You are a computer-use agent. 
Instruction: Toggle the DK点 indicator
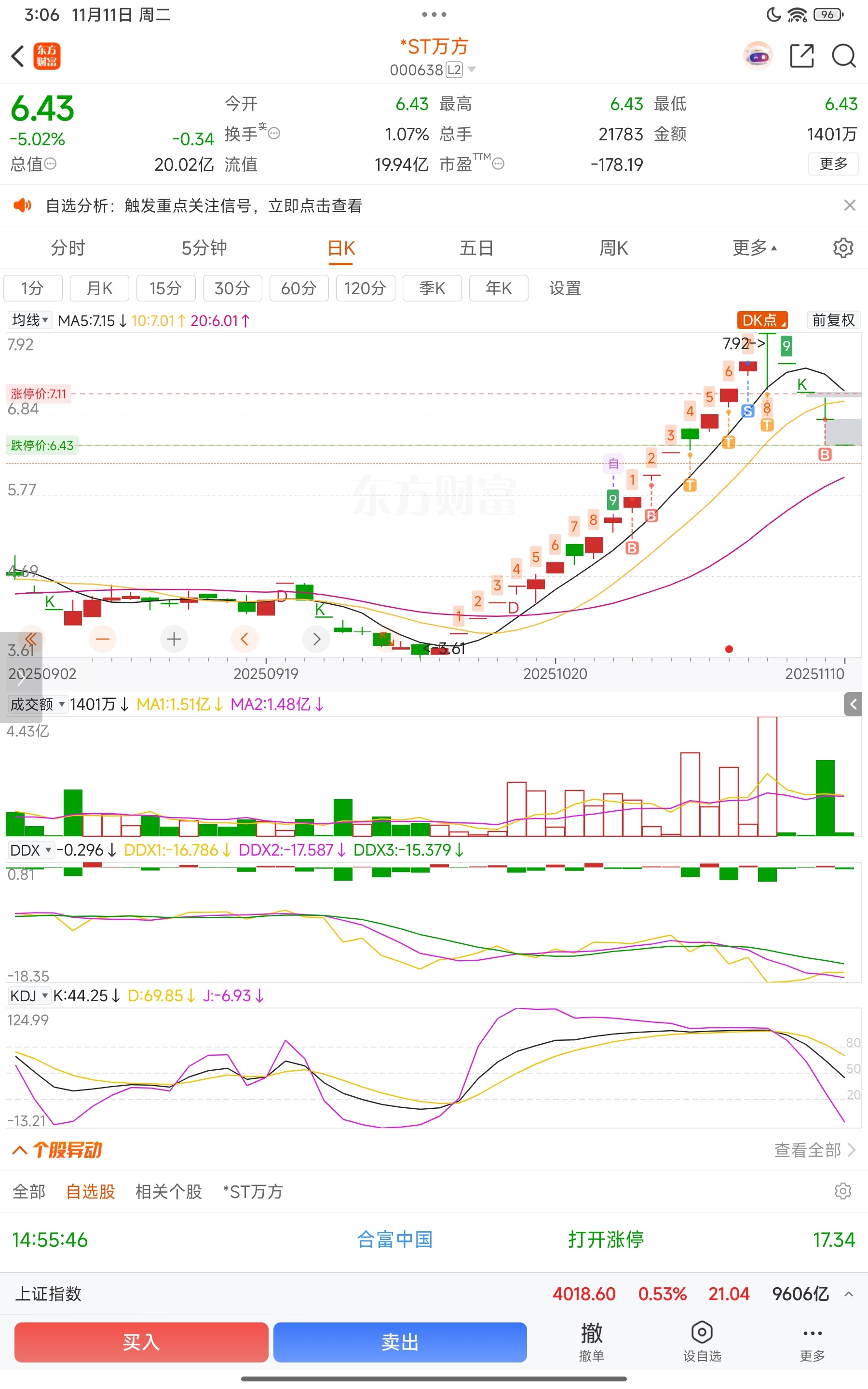click(762, 320)
